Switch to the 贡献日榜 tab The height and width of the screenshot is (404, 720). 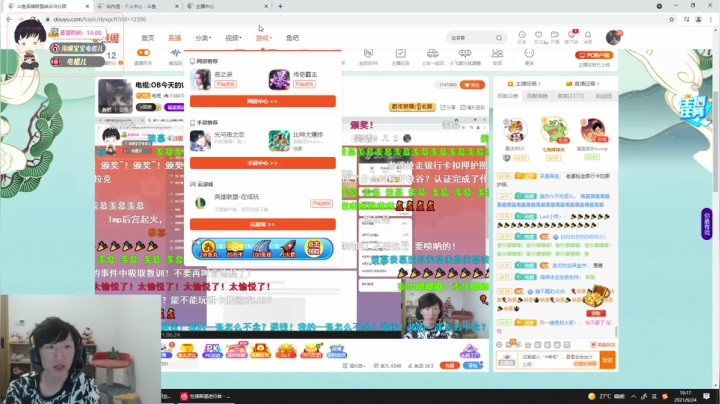pyautogui.click(x=507, y=96)
